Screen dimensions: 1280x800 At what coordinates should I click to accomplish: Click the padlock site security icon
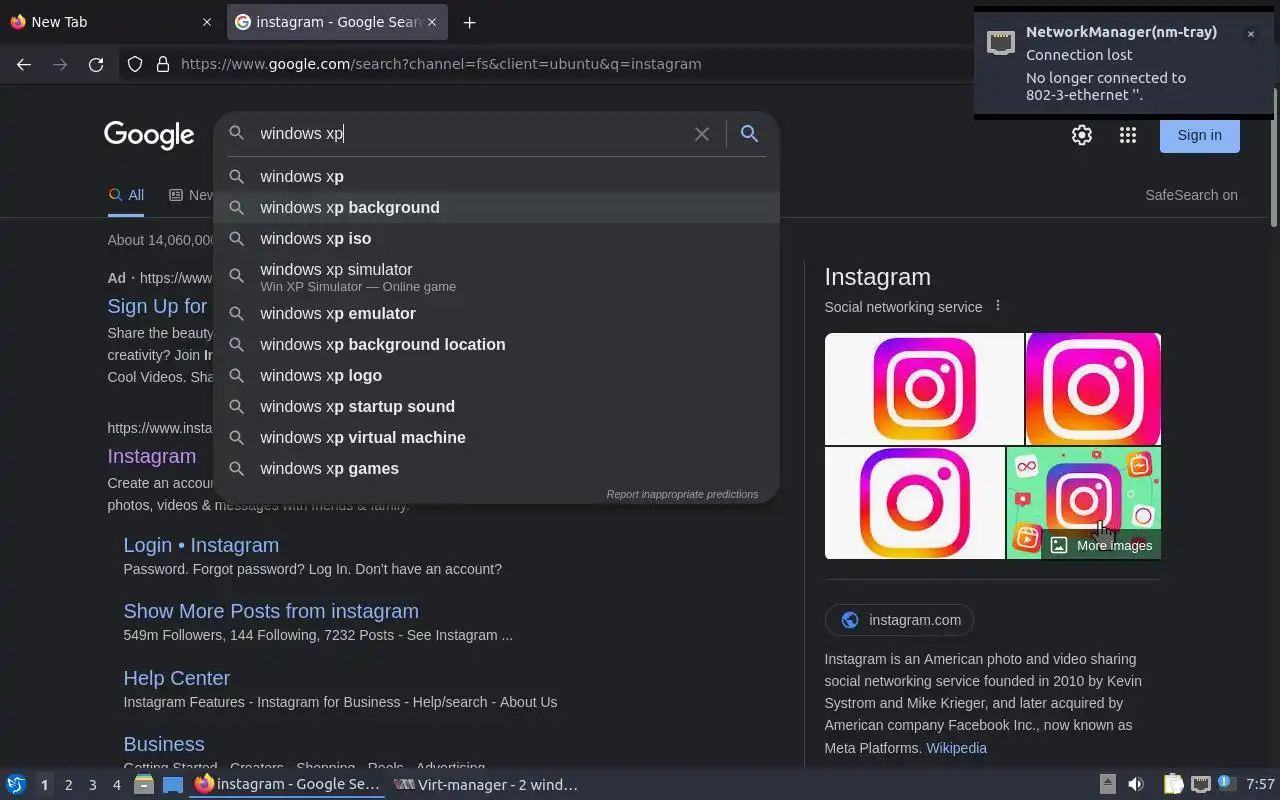(163, 64)
